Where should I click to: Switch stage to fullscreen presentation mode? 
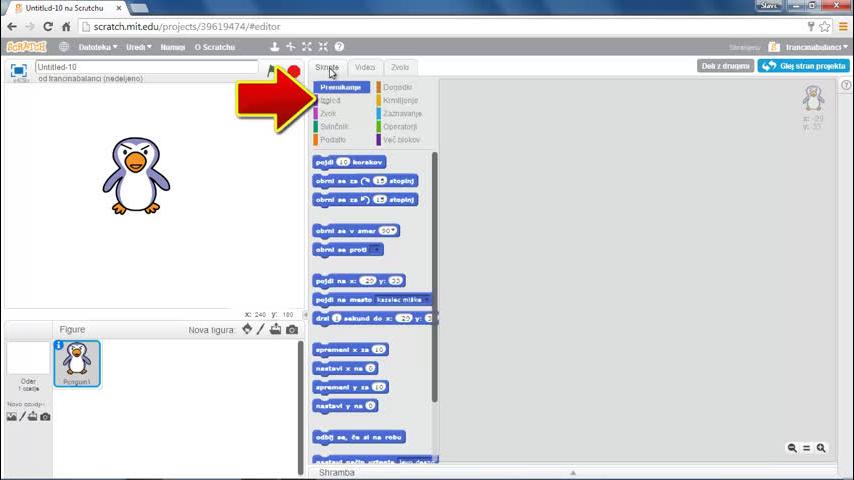(x=18, y=71)
